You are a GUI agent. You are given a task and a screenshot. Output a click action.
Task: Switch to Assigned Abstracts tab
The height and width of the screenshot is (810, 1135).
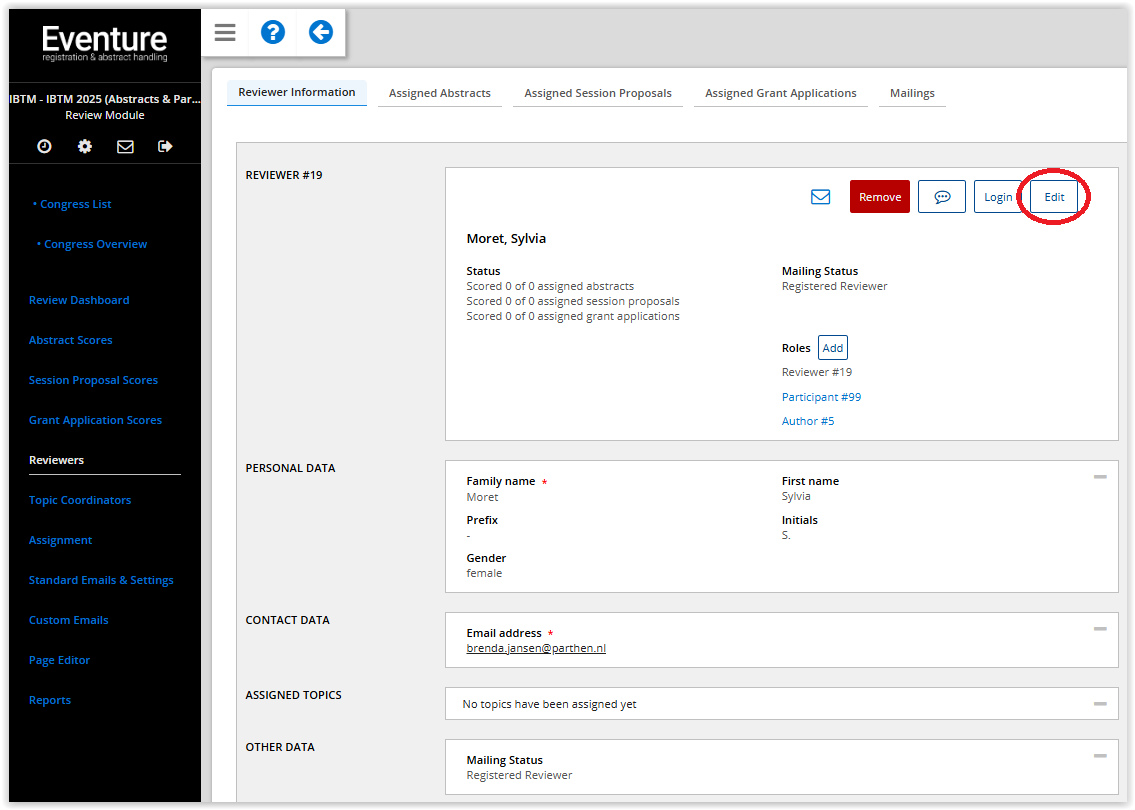(440, 93)
